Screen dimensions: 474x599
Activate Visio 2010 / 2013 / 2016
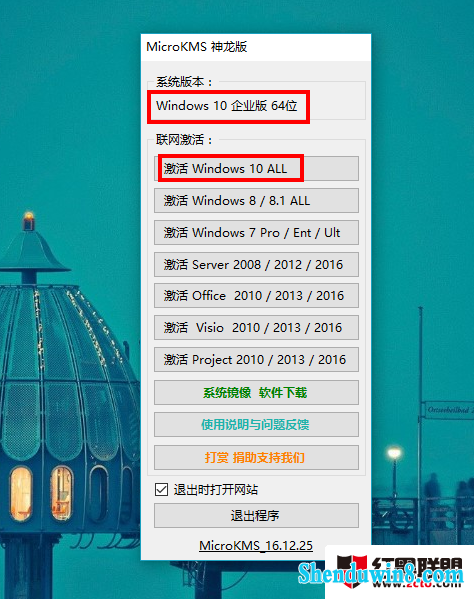point(256,327)
